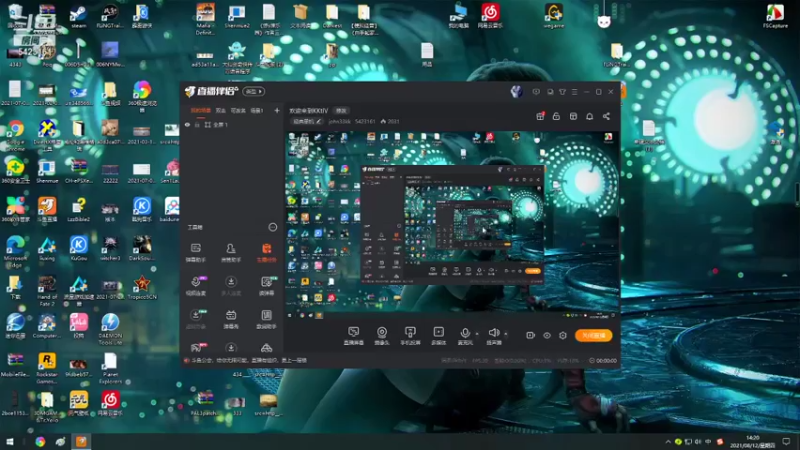
Task: Open the settings gear near the orange button
Action: coord(563,335)
